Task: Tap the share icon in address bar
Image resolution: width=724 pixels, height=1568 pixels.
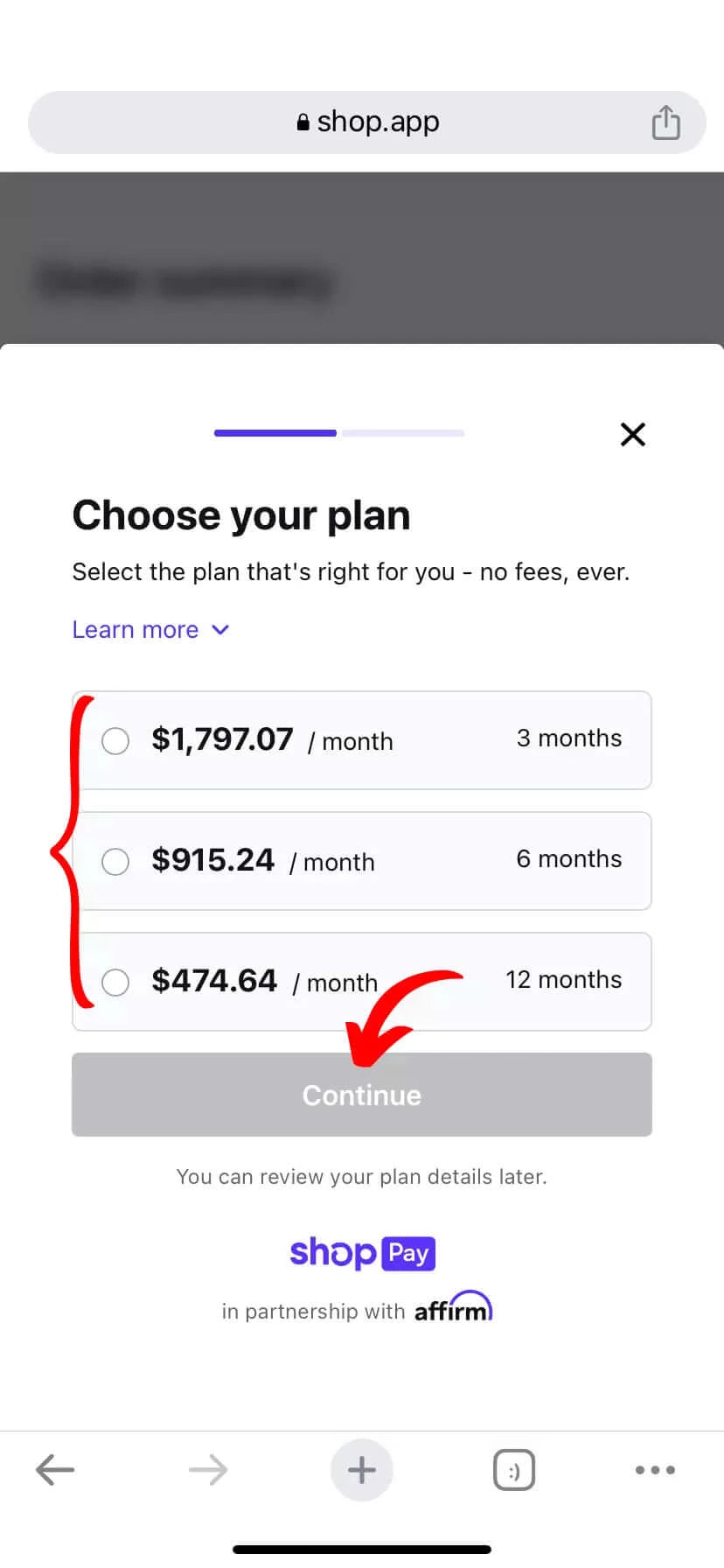Action: coord(665,122)
